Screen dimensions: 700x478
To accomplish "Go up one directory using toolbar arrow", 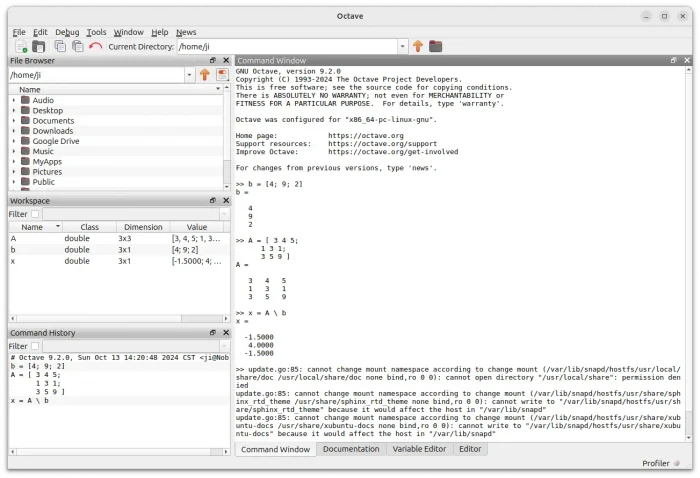I will click(x=418, y=46).
